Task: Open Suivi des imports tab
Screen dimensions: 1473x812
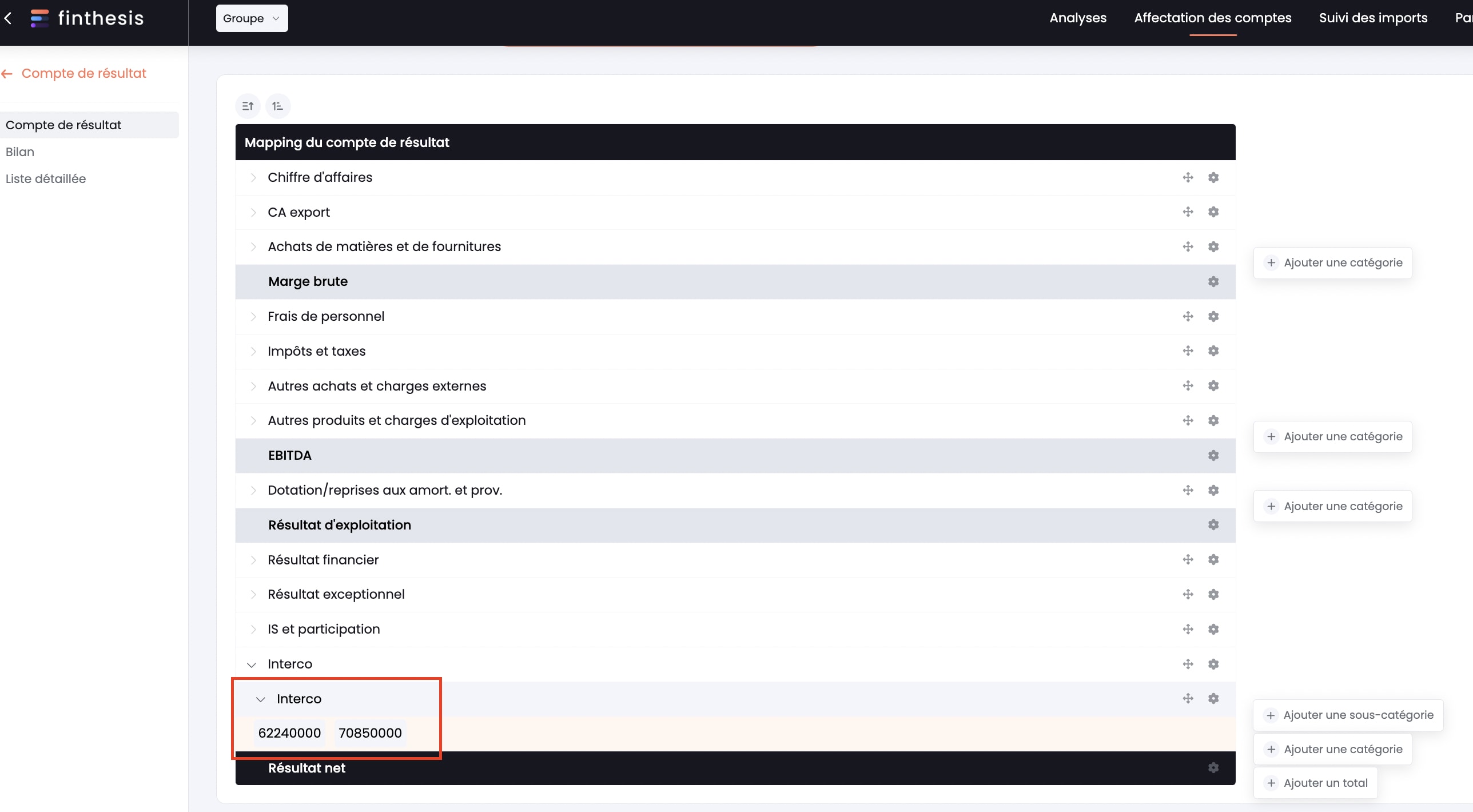Action: pos(1373,18)
